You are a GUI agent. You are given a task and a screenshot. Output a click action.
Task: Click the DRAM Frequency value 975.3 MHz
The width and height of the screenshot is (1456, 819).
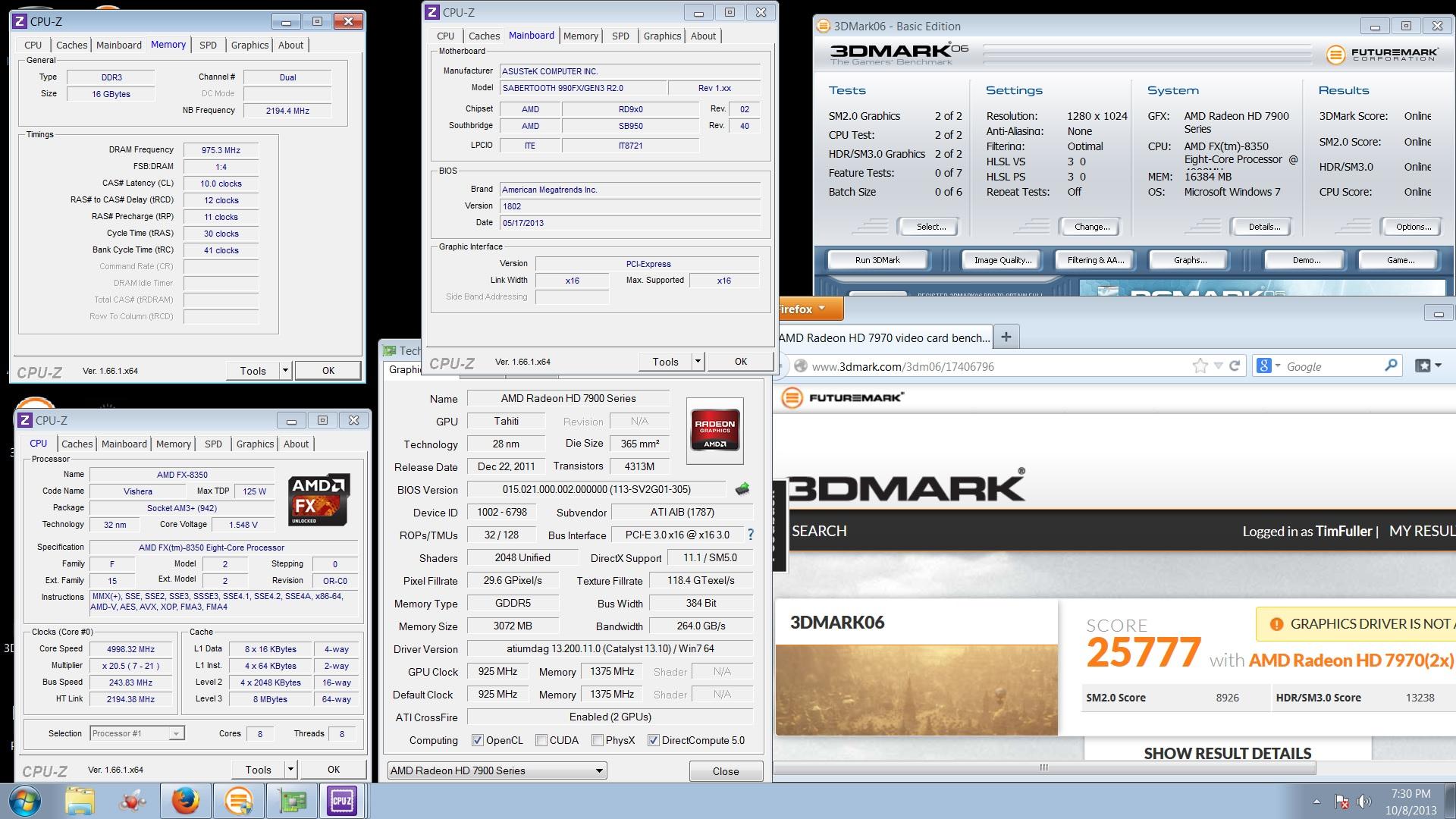click(x=221, y=150)
